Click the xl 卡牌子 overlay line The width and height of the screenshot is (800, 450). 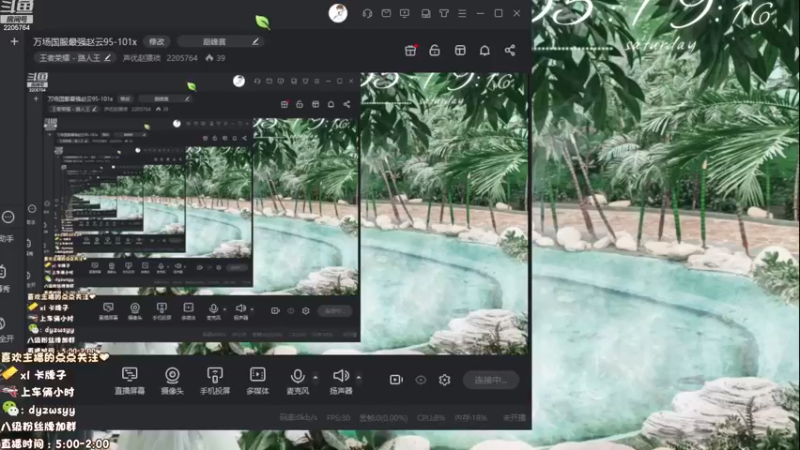(34, 374)
